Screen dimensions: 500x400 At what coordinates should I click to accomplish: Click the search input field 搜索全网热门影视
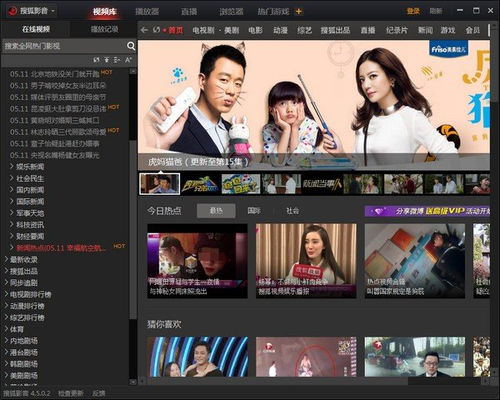tap(63, 46)
